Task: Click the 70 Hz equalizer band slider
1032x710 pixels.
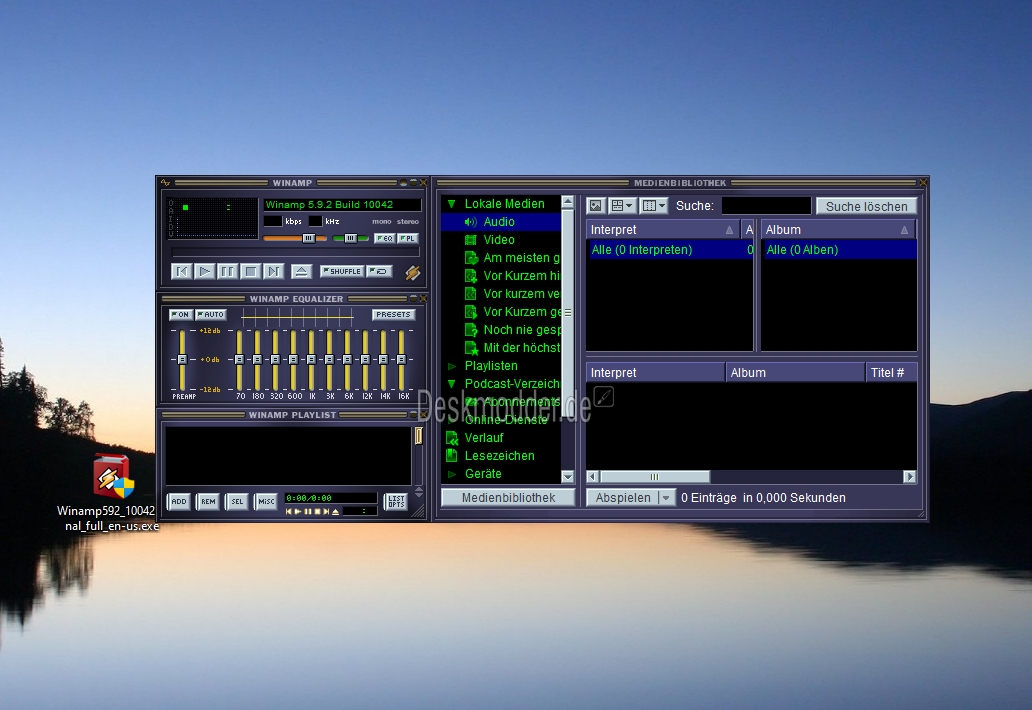Action: coord(240,360)
